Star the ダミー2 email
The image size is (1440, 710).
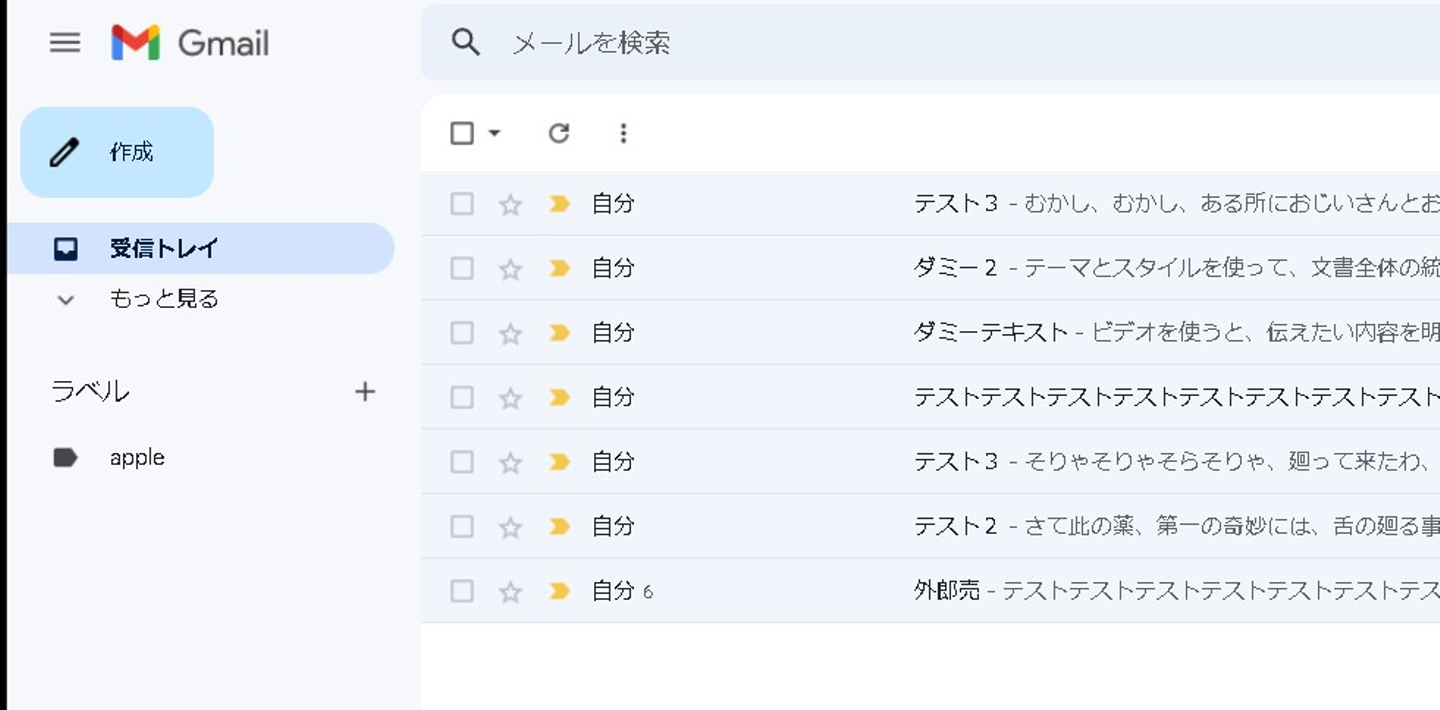511,269
